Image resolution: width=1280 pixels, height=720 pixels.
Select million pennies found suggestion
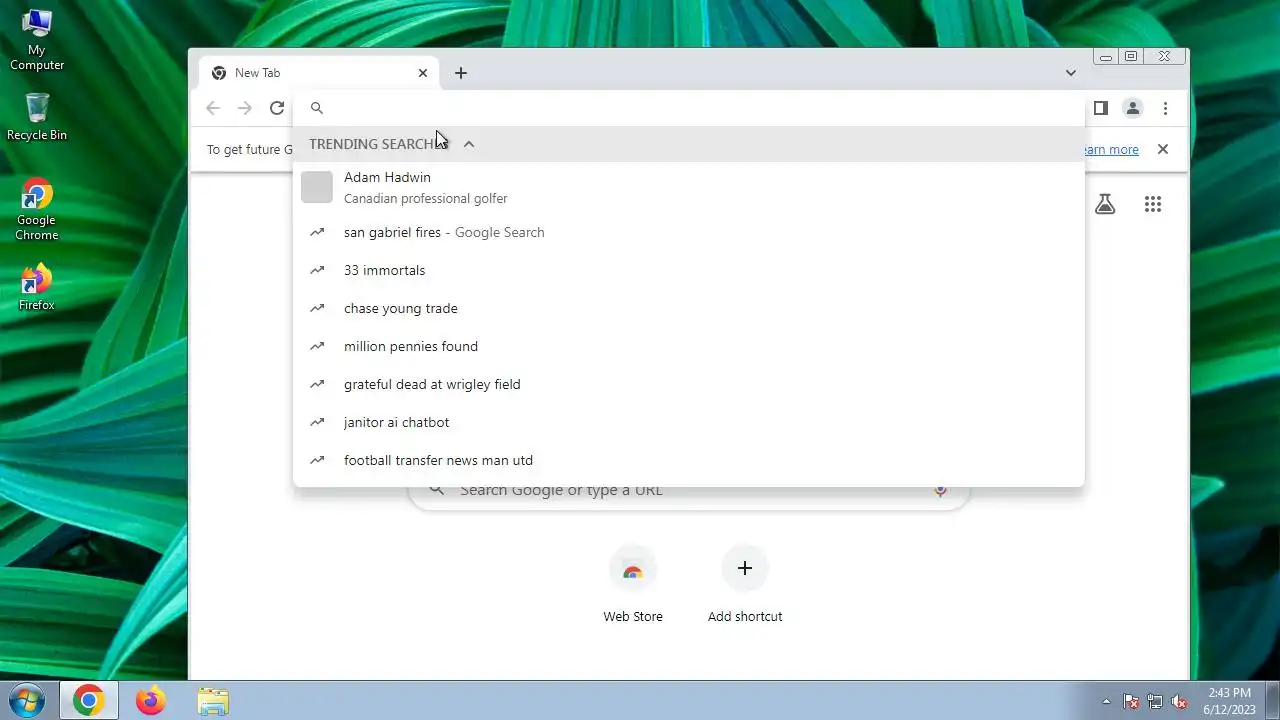point(689,346)
